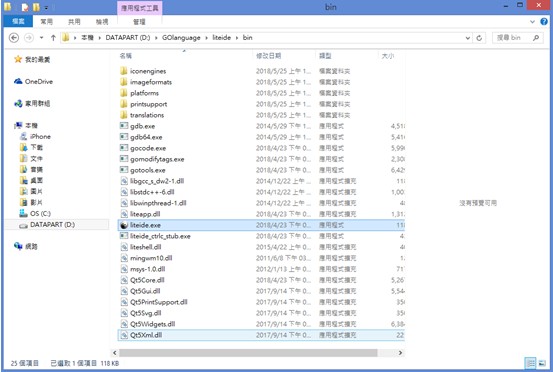Select the gdb.exe file icon
The image size is (553, 372).
[x=124, y=126]
